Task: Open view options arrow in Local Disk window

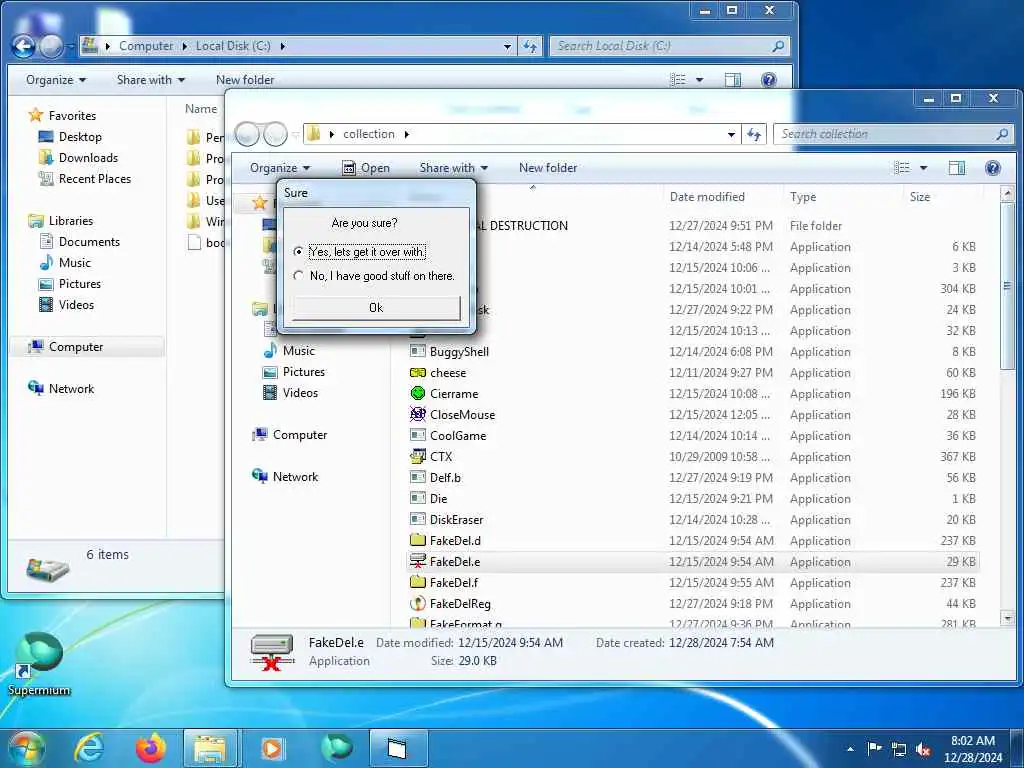Action: pos(699,80)
